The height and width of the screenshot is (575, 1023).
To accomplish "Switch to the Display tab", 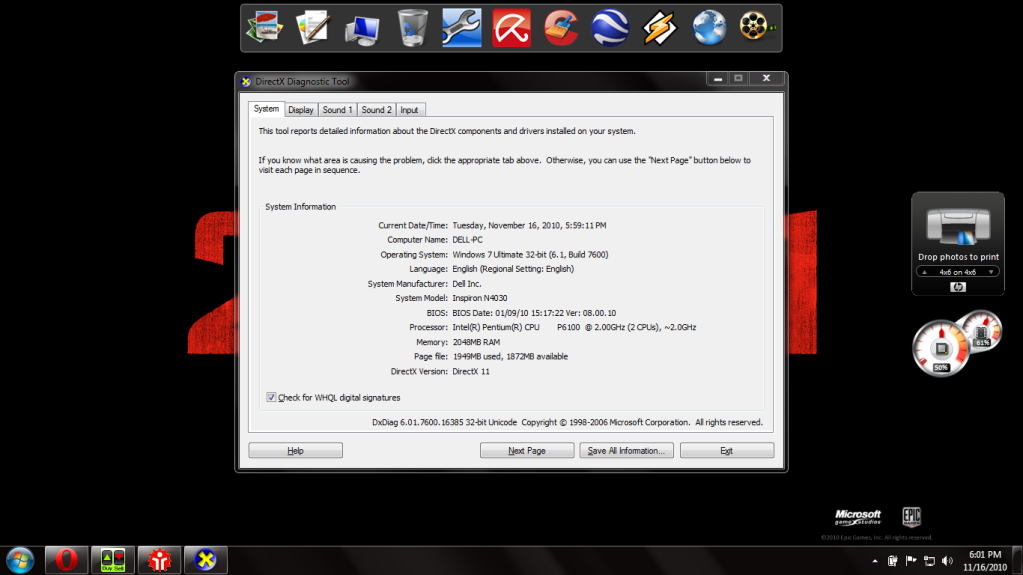I will (301, 110).
